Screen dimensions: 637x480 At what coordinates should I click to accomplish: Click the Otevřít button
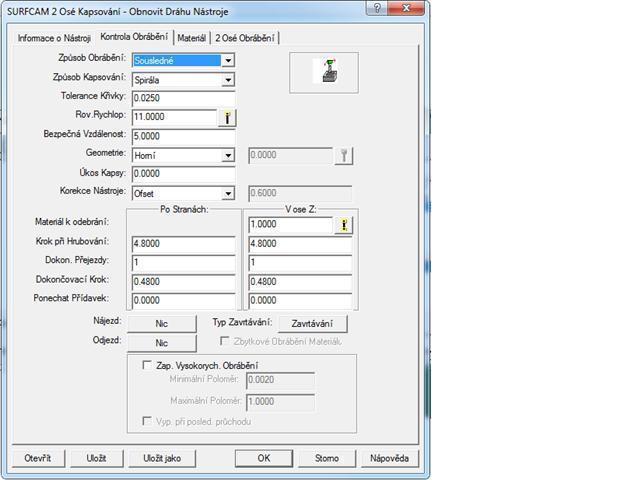coord(38,458)
